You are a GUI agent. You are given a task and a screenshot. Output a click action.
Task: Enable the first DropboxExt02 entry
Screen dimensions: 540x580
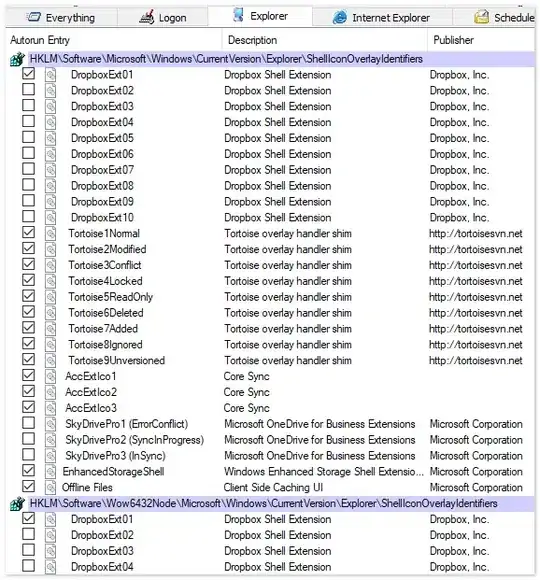click(x=28, y=90)
